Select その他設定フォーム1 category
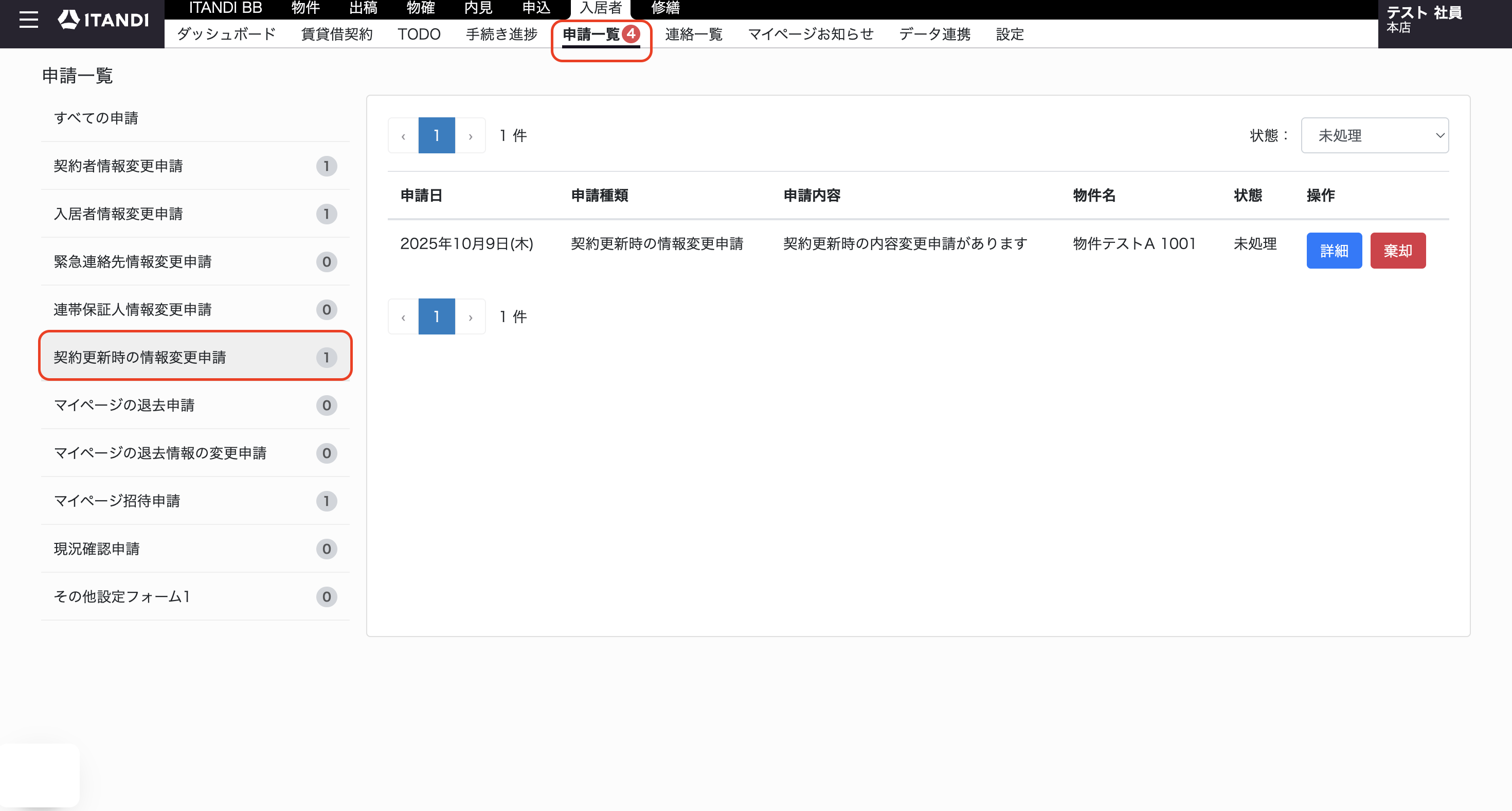 click(x=195, y=596)
